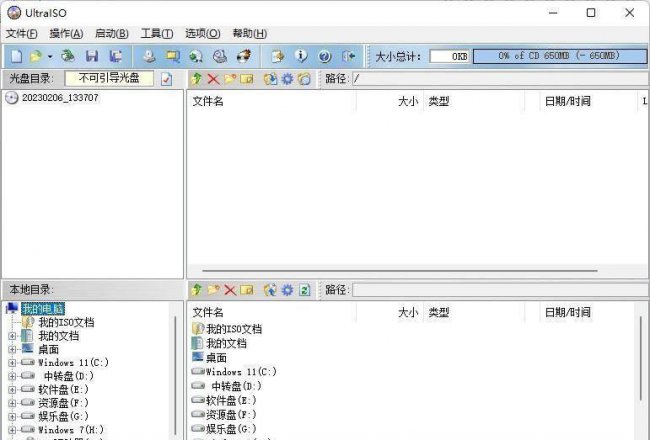Click the lower 路径 field in local pane
Screen dimensions: 650x440
[500, 290]
